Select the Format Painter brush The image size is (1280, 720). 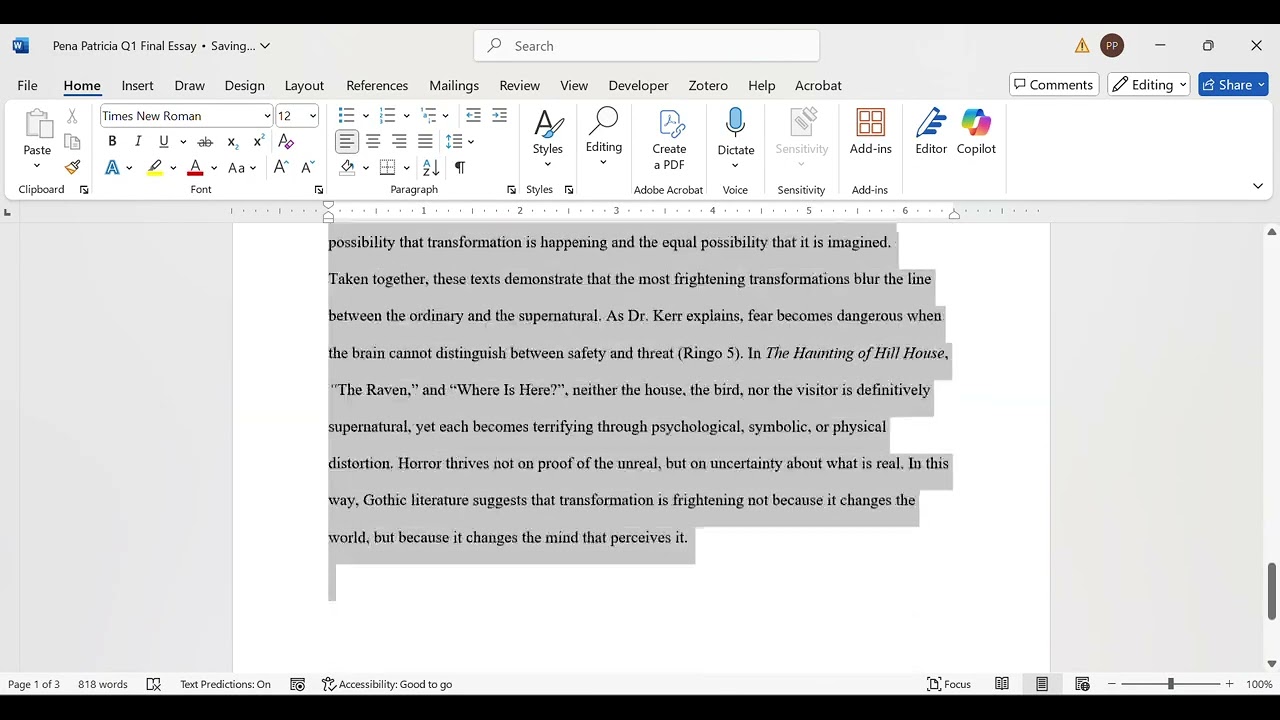72,167
